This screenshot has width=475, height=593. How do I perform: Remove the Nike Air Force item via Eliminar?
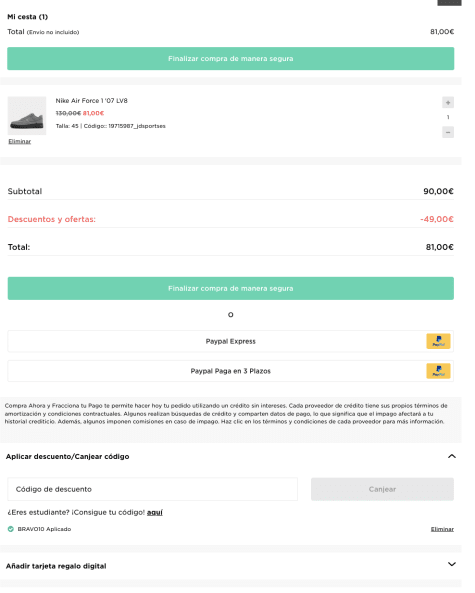(x=20, y=141)
